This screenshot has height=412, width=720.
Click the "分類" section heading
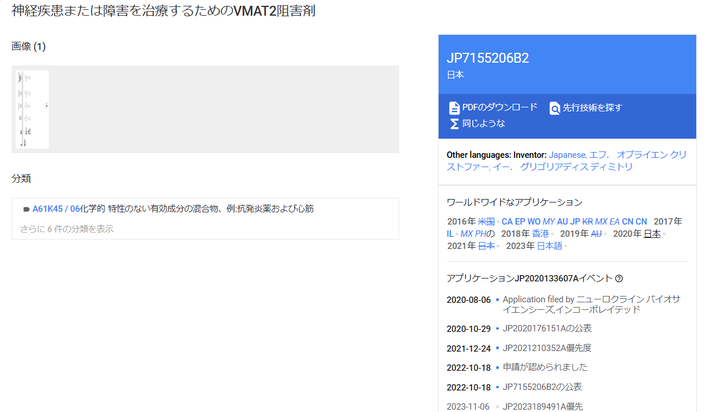click(x=21, y=179)
